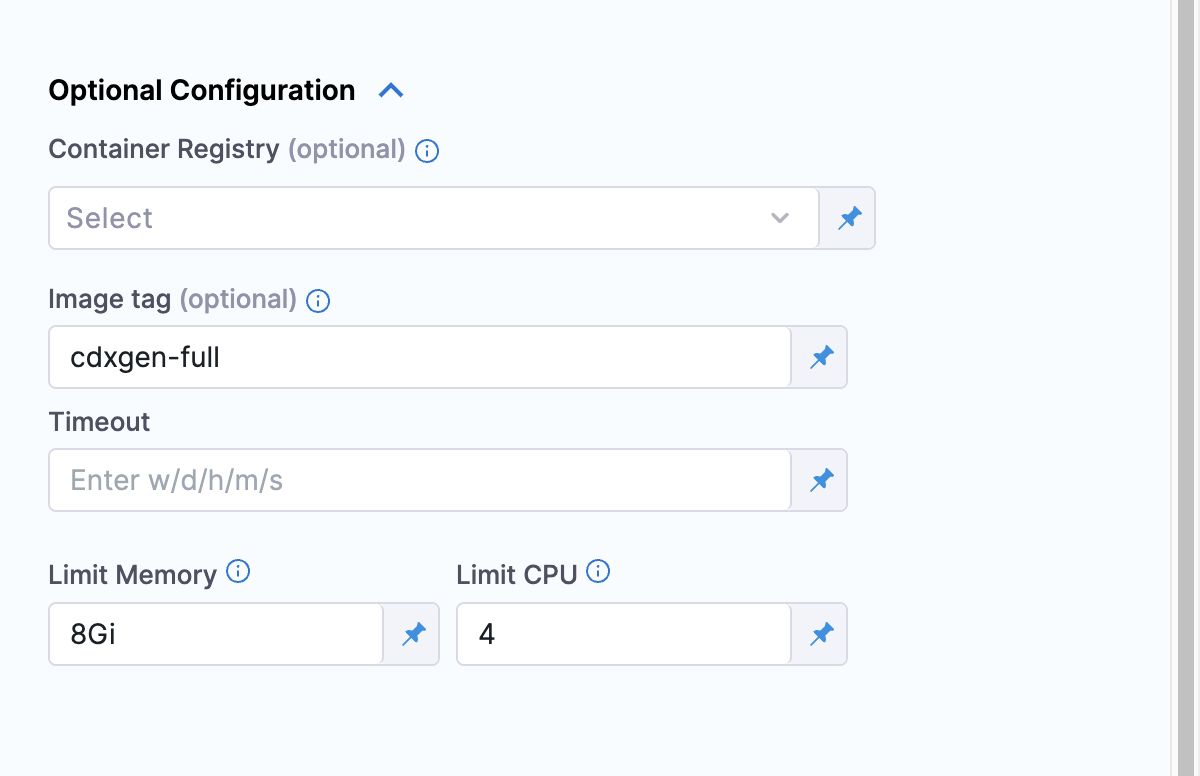Focus the Limit CPU field showing 4
The image size is (1200, 776).
[x=623, y=634]
